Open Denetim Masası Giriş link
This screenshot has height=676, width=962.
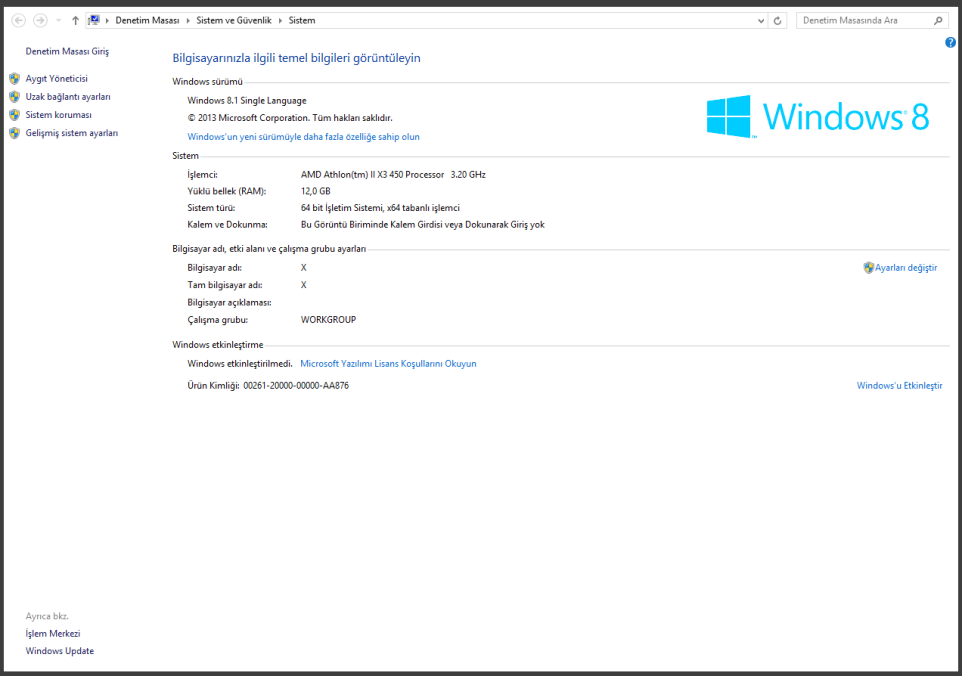click(67, 51)
